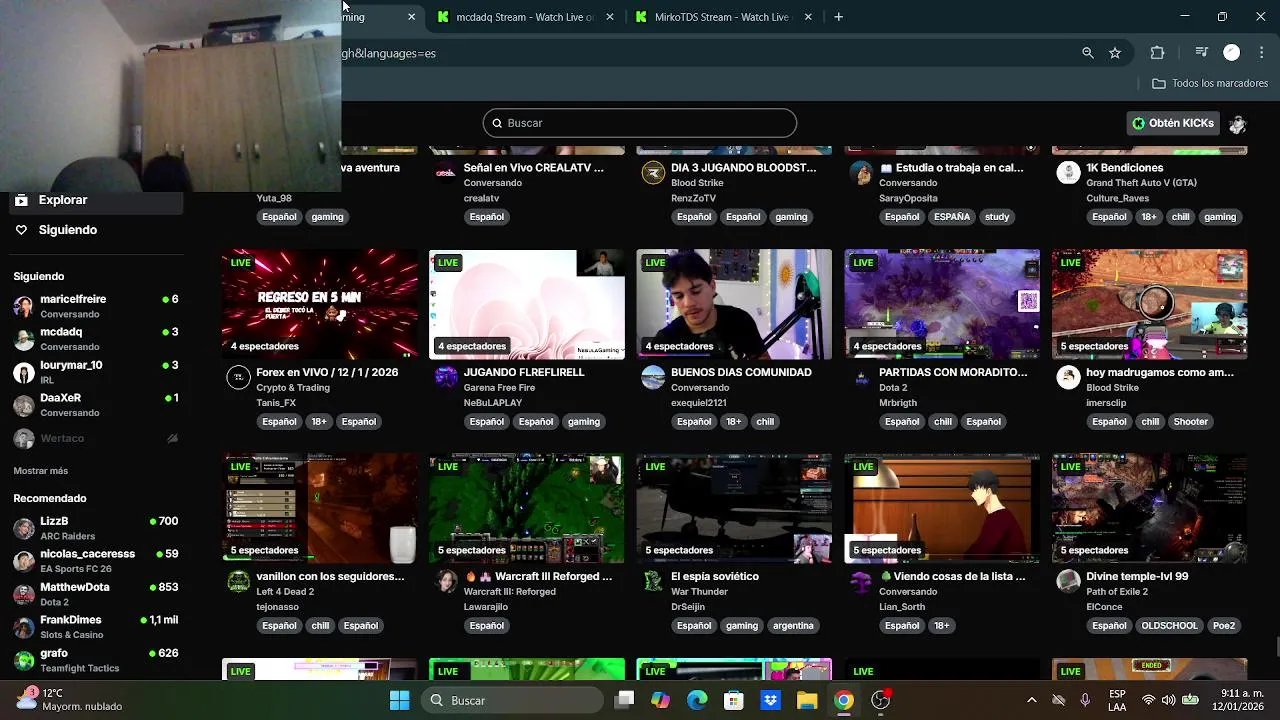
Task: Open the REGRESO EN 5 MIN Forex thumbnail
Action: 320,304
